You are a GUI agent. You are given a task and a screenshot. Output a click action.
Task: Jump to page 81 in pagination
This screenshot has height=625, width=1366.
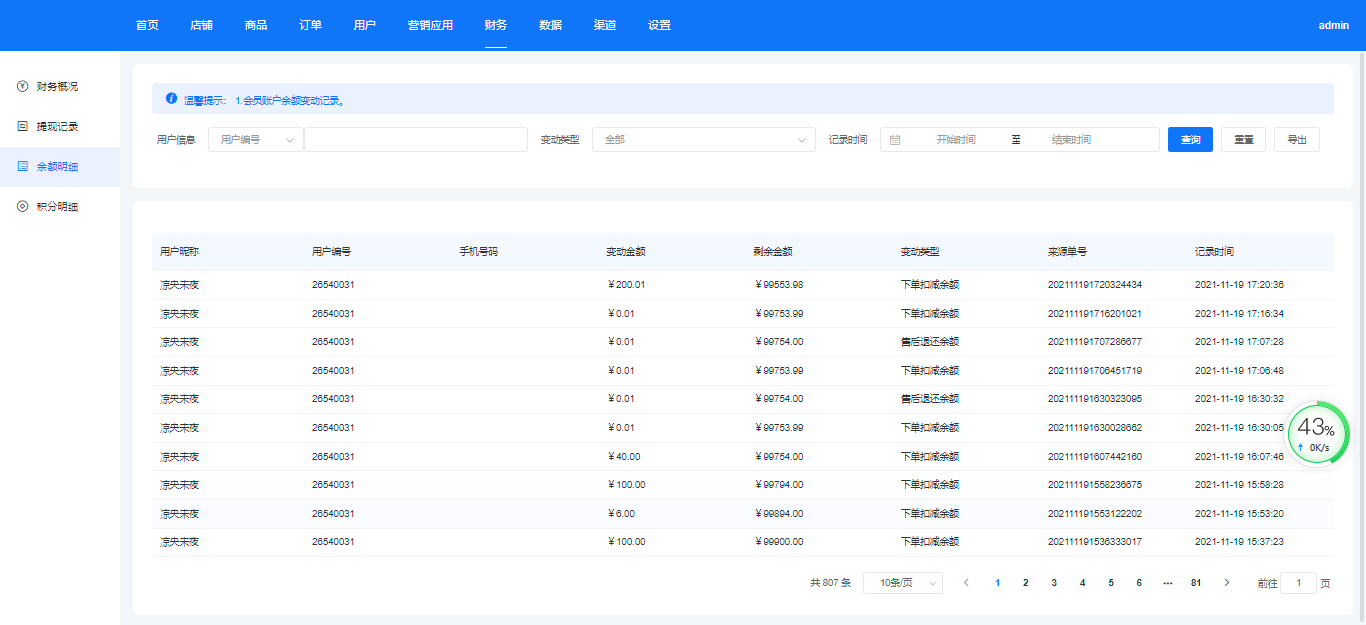1196,583
